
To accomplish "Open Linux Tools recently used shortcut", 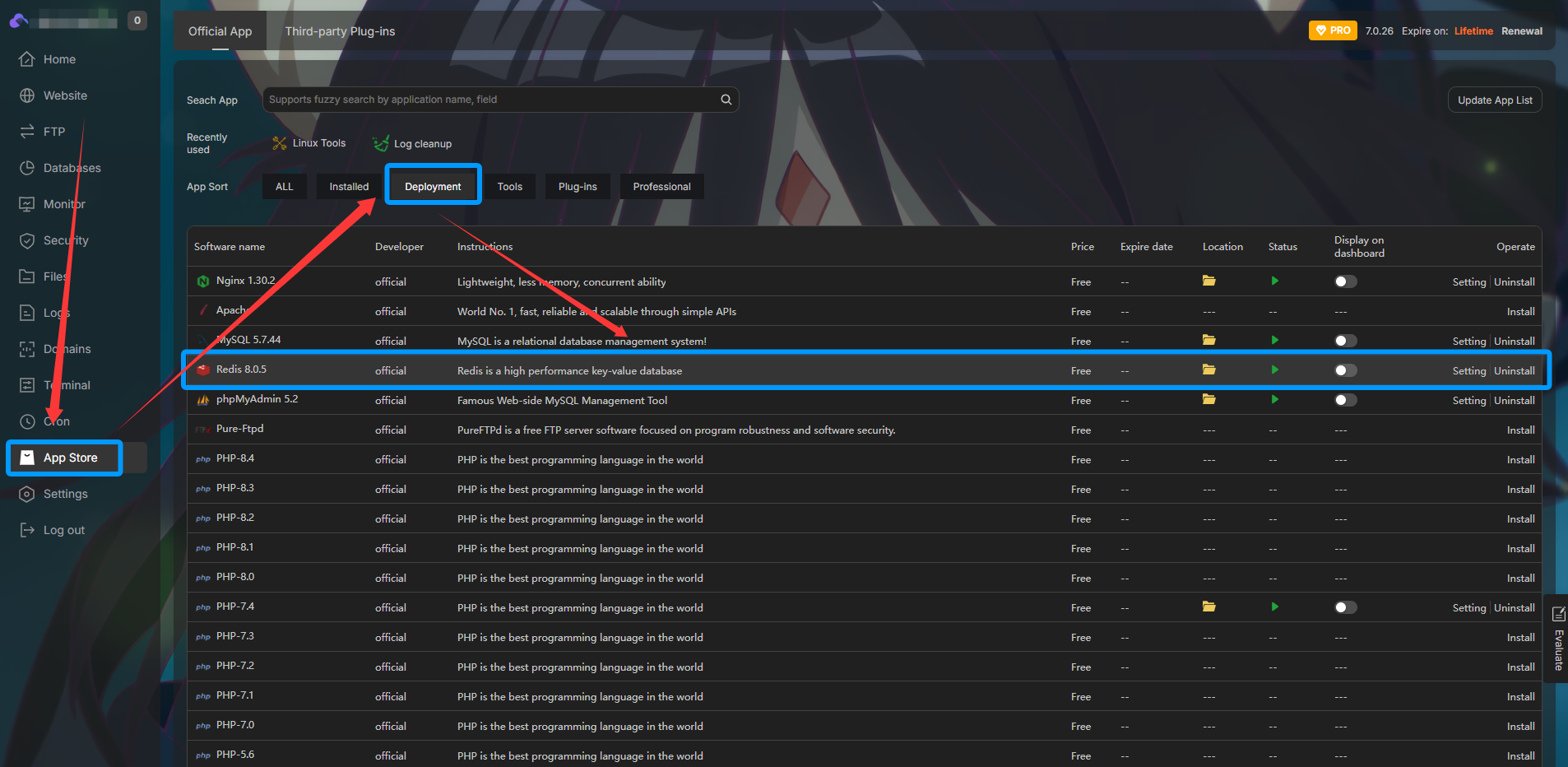I will (309, 143).
